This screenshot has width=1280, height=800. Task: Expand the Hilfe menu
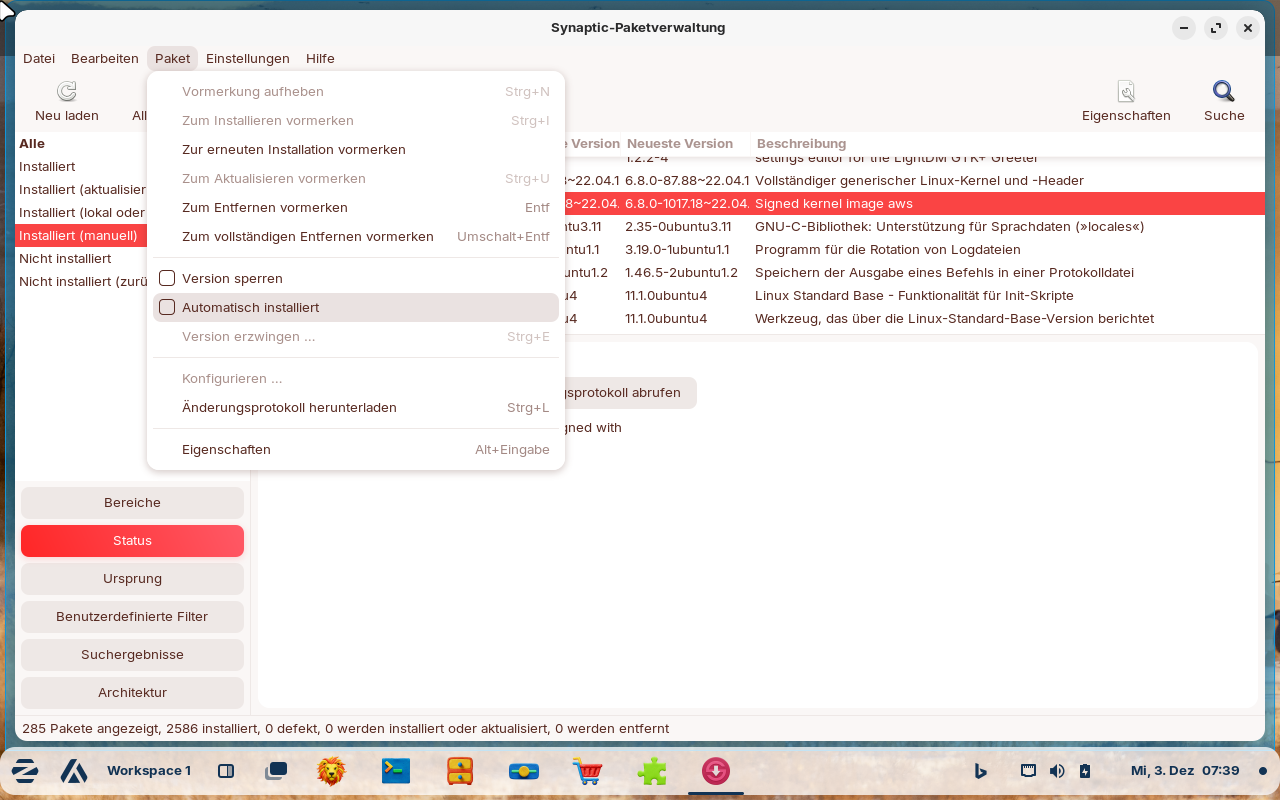click(x=320, y=59)
